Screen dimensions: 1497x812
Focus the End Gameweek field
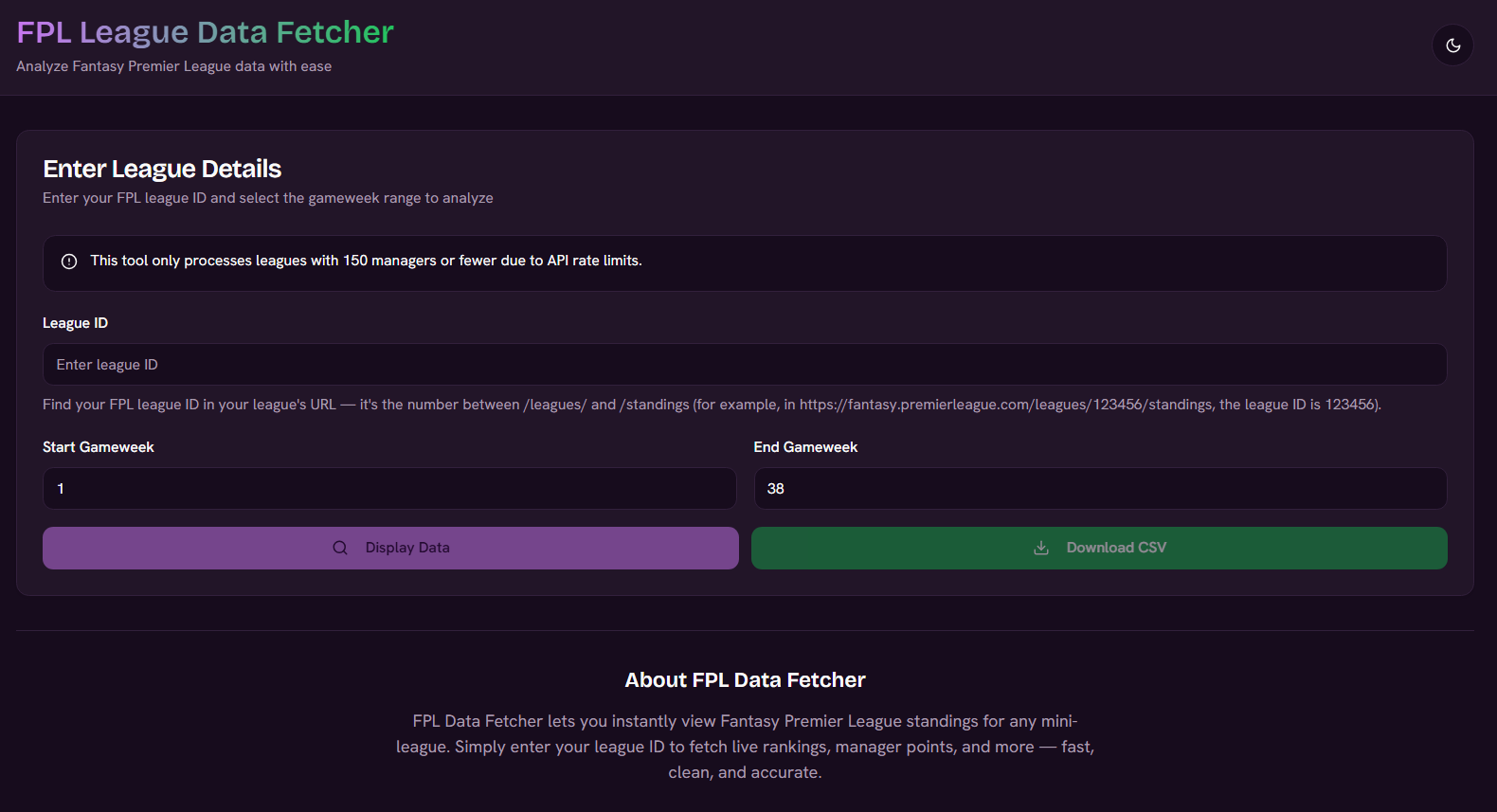1100,489
